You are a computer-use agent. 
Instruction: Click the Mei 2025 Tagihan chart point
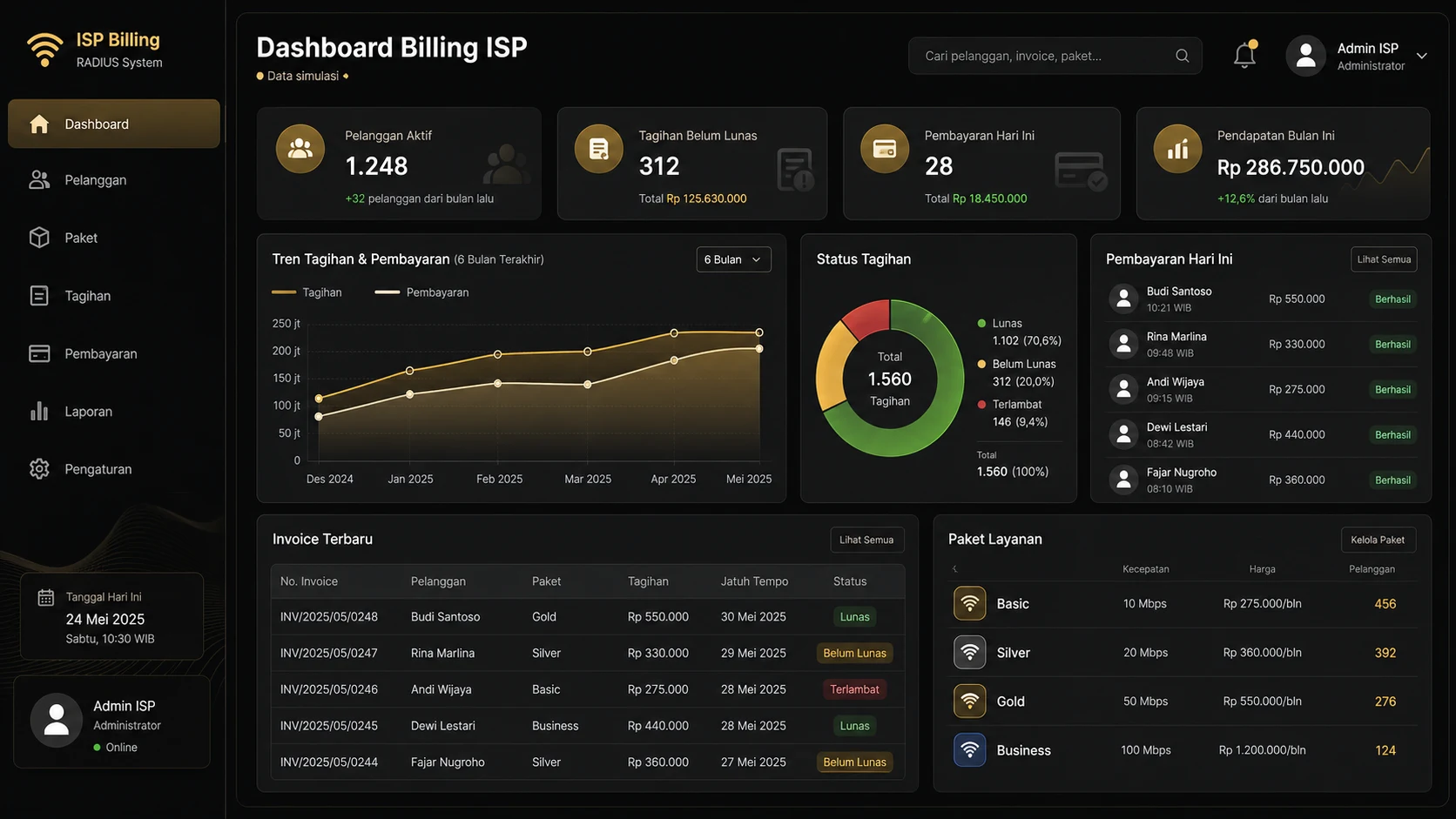click(x=759, y=332)
